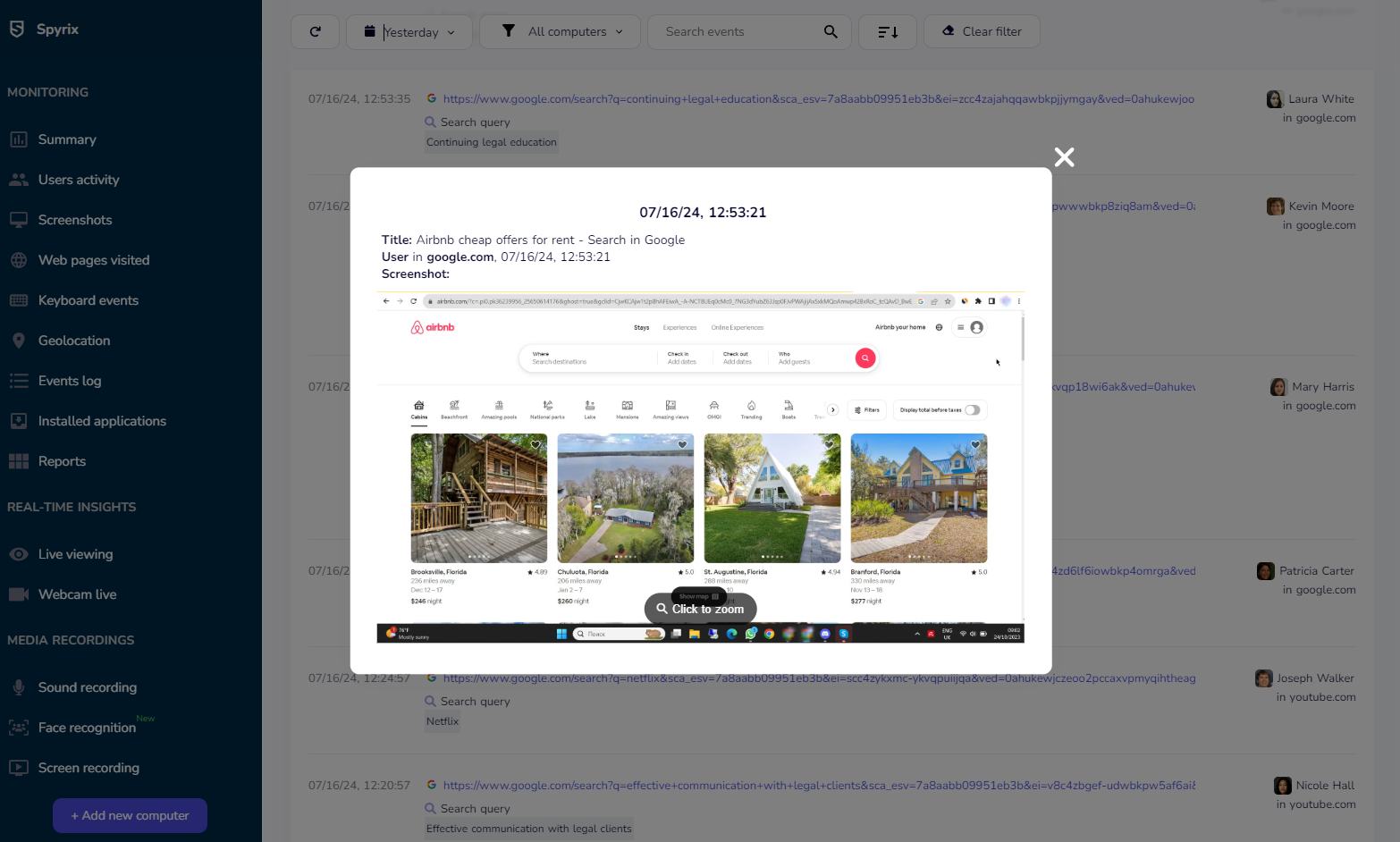Screen dimensions: 1400x842
Task: Click Patricia Carter user avatar
Action: 1265,571
